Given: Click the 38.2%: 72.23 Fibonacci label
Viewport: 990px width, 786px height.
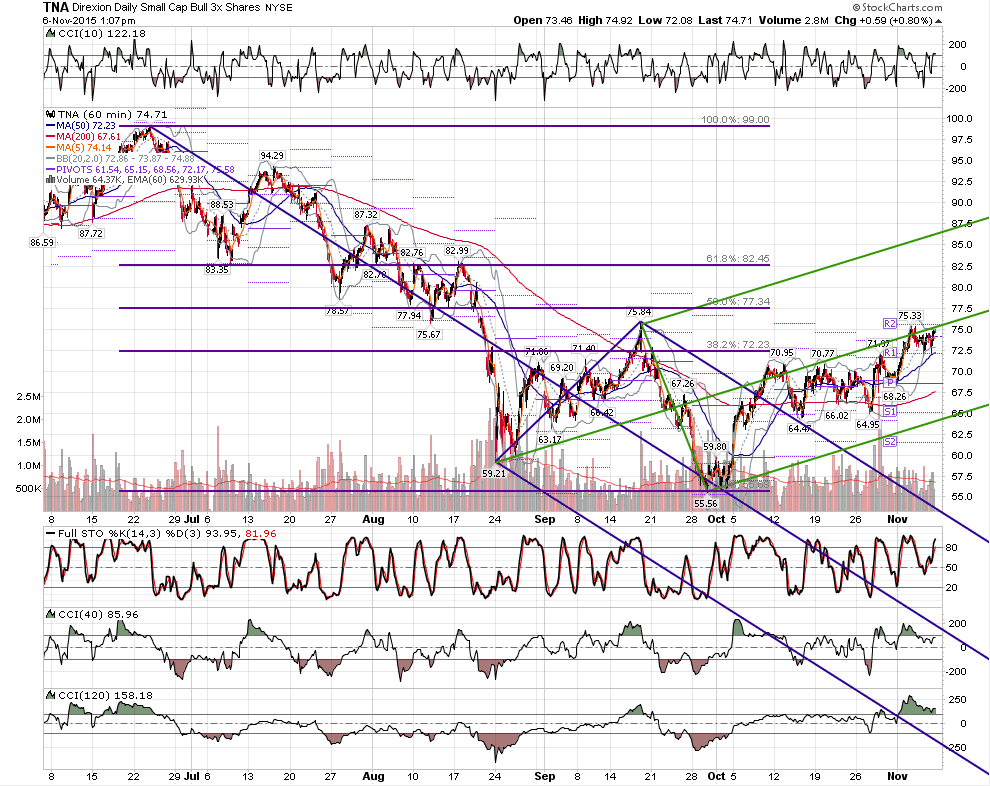Looking at the screenshot, I should [737, 344].
